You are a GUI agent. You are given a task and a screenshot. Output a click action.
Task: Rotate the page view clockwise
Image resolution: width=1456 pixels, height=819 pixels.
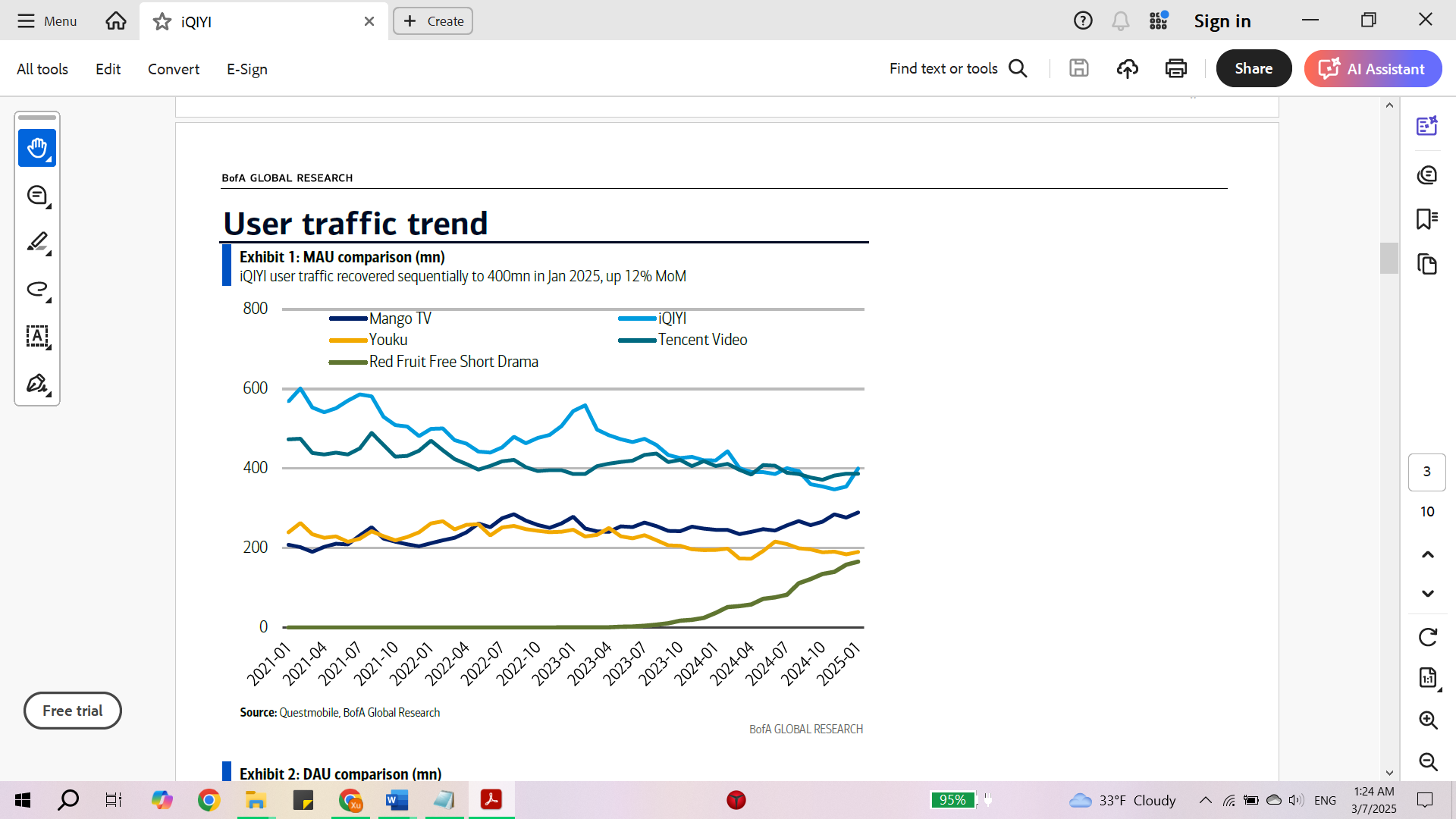click(x=1428, y=637)
